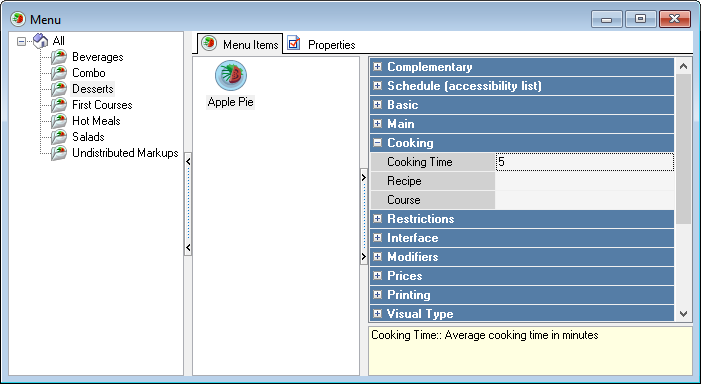Click the First Courses folder icon
Image resolution: width=701 pixels, height=384 pixels.
[x=59, y=105]
